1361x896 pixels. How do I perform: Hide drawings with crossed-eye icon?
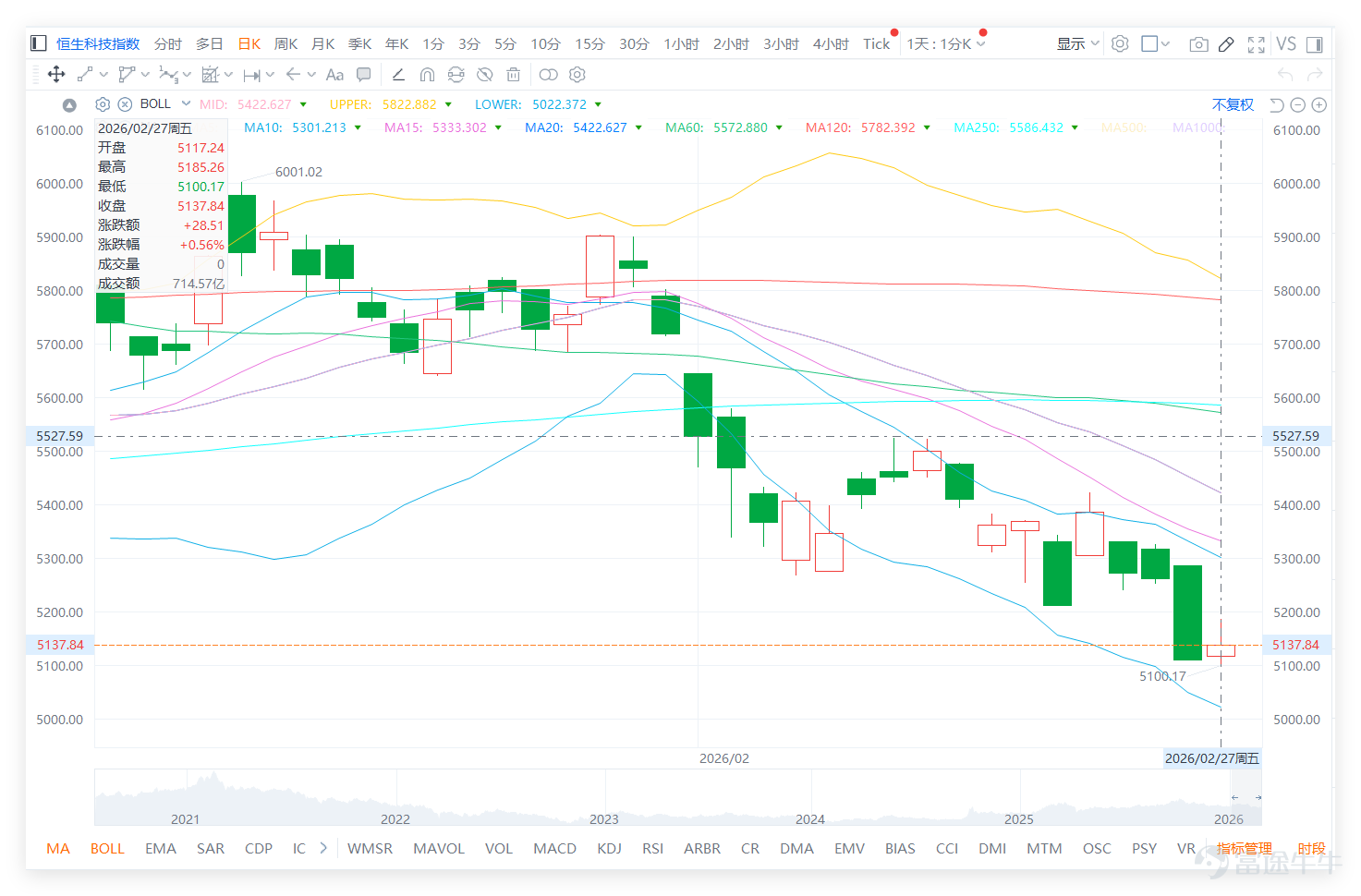(484, 75)
